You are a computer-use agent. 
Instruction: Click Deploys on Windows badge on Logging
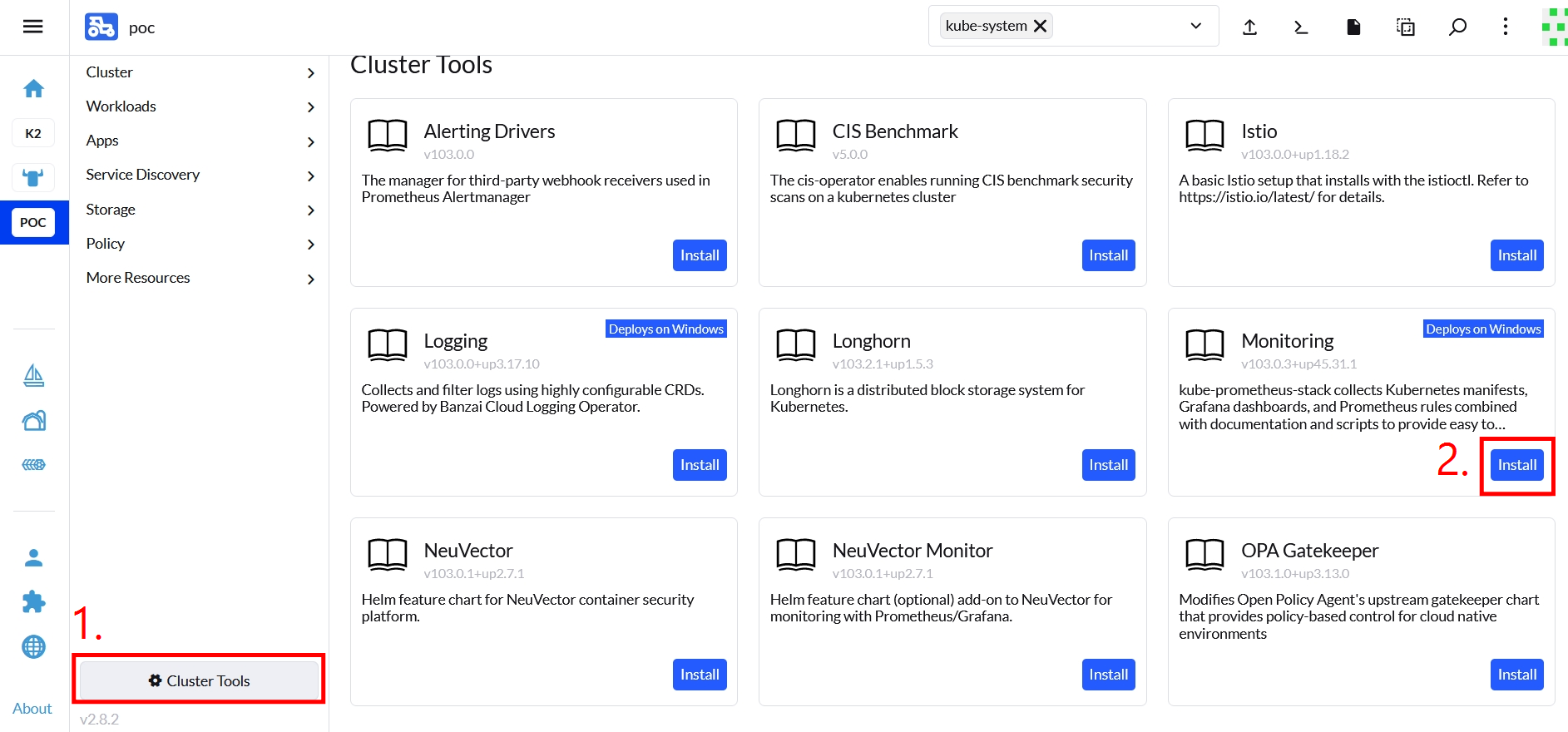[666, 329]
